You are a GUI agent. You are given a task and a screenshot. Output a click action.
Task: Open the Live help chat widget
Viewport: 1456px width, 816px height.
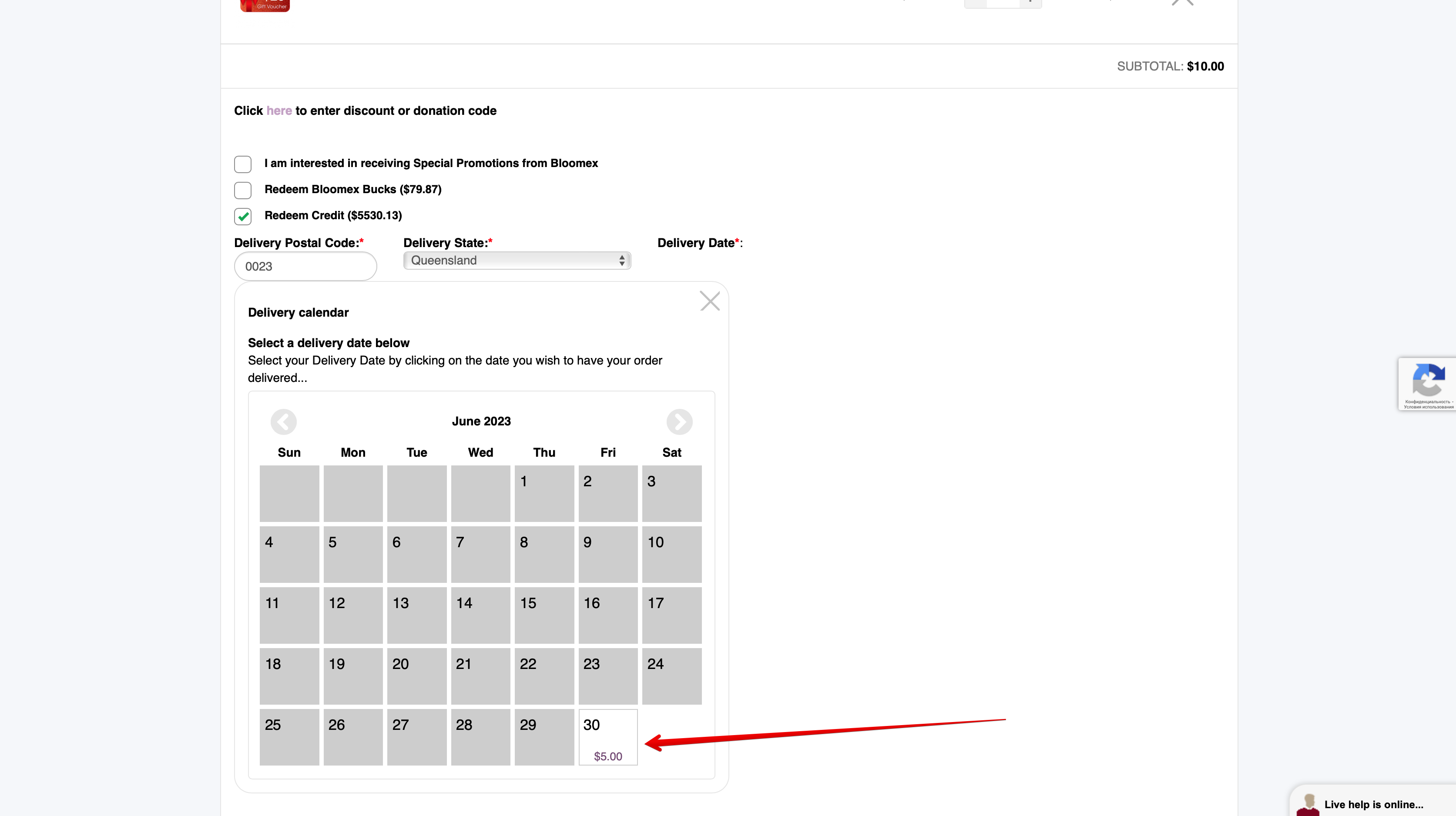pos(1373,803)
